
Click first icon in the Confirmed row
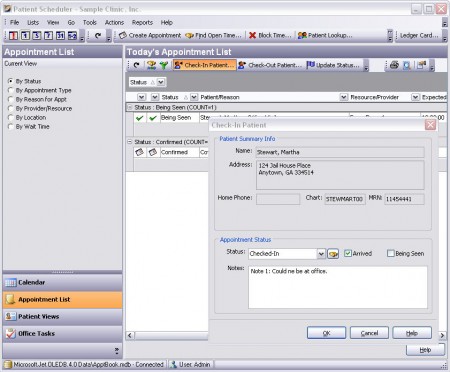click(140, 152)
